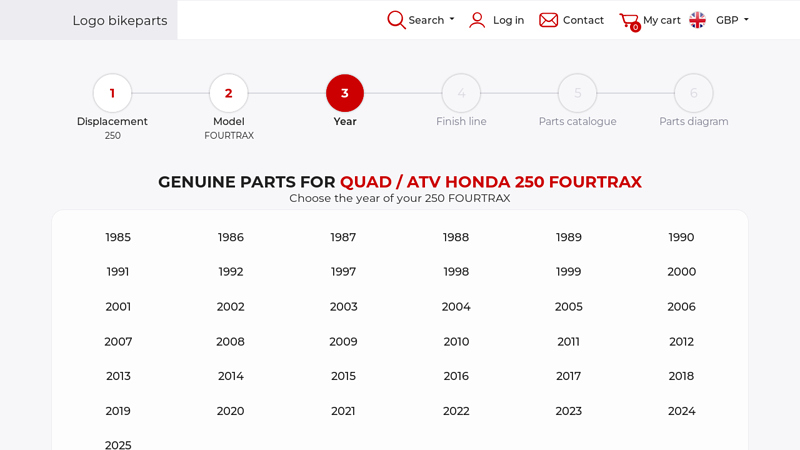Pick year 2017
Viewport: 800px width, 450px height.
[x=568, y=376]
